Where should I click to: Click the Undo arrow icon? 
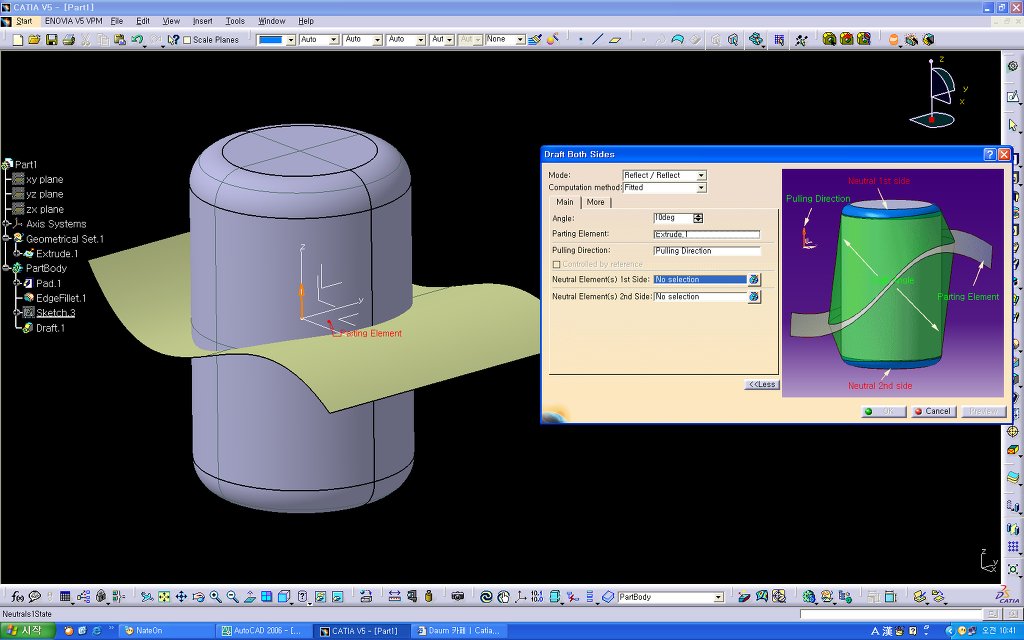tap(137, 40)
